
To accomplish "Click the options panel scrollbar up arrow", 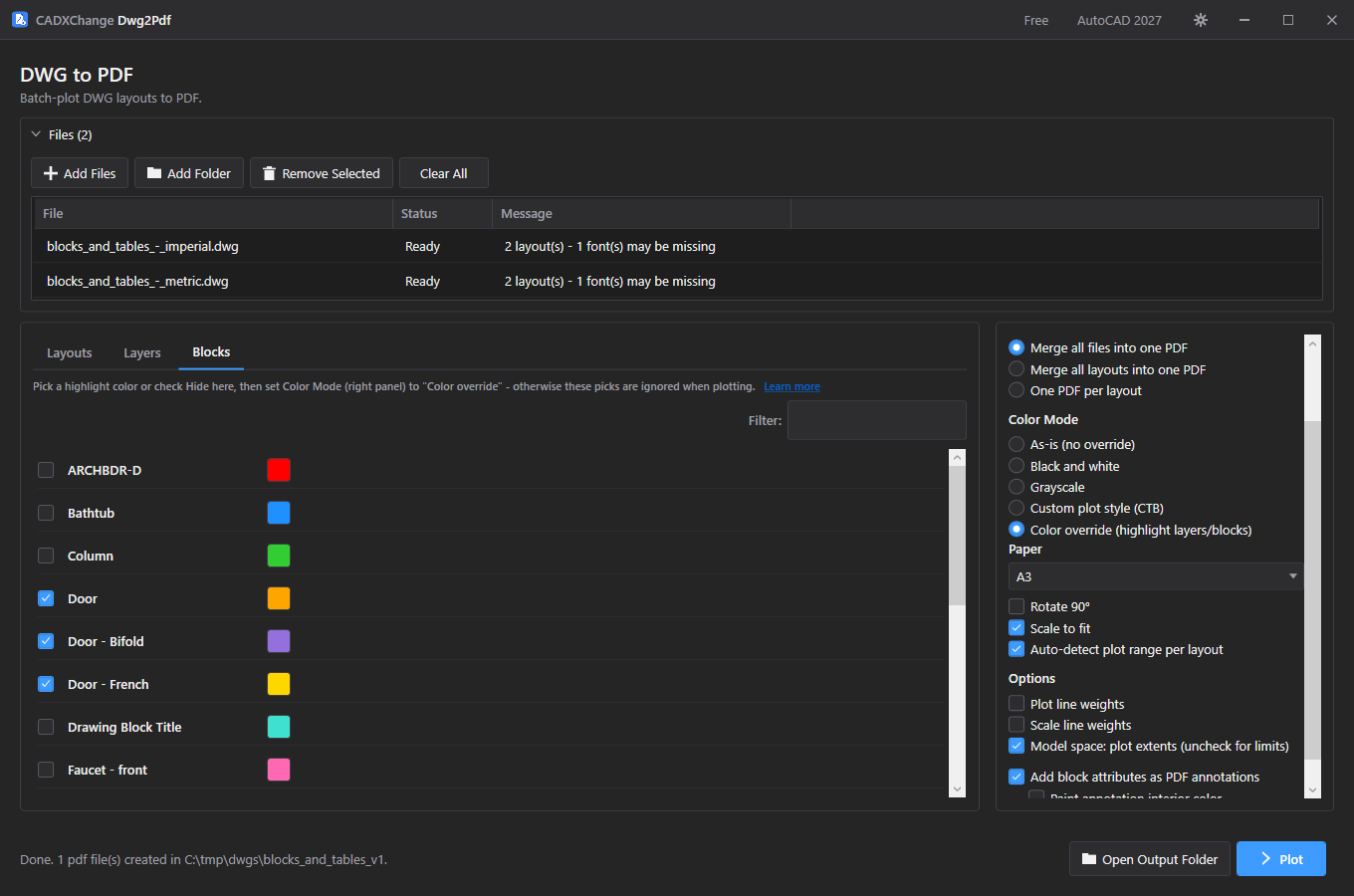I will (1312, 343).
